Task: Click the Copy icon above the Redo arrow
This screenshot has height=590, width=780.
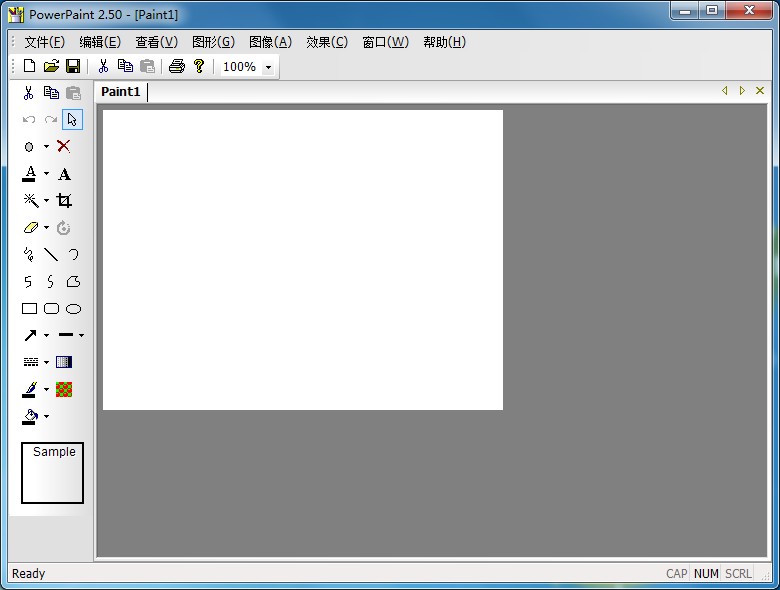Action: (51, 93)
